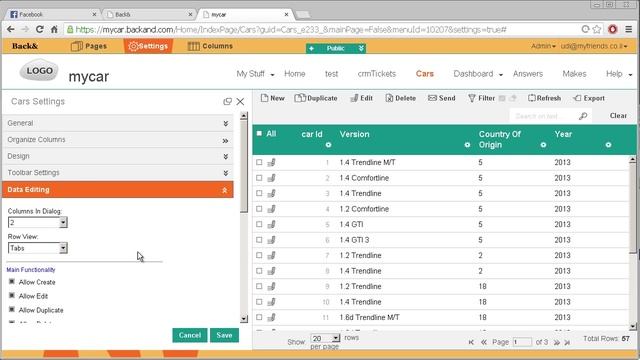Open Columns In Dialog dropdown
Viewport: 640px width, 360px height.
click(38, 222)
